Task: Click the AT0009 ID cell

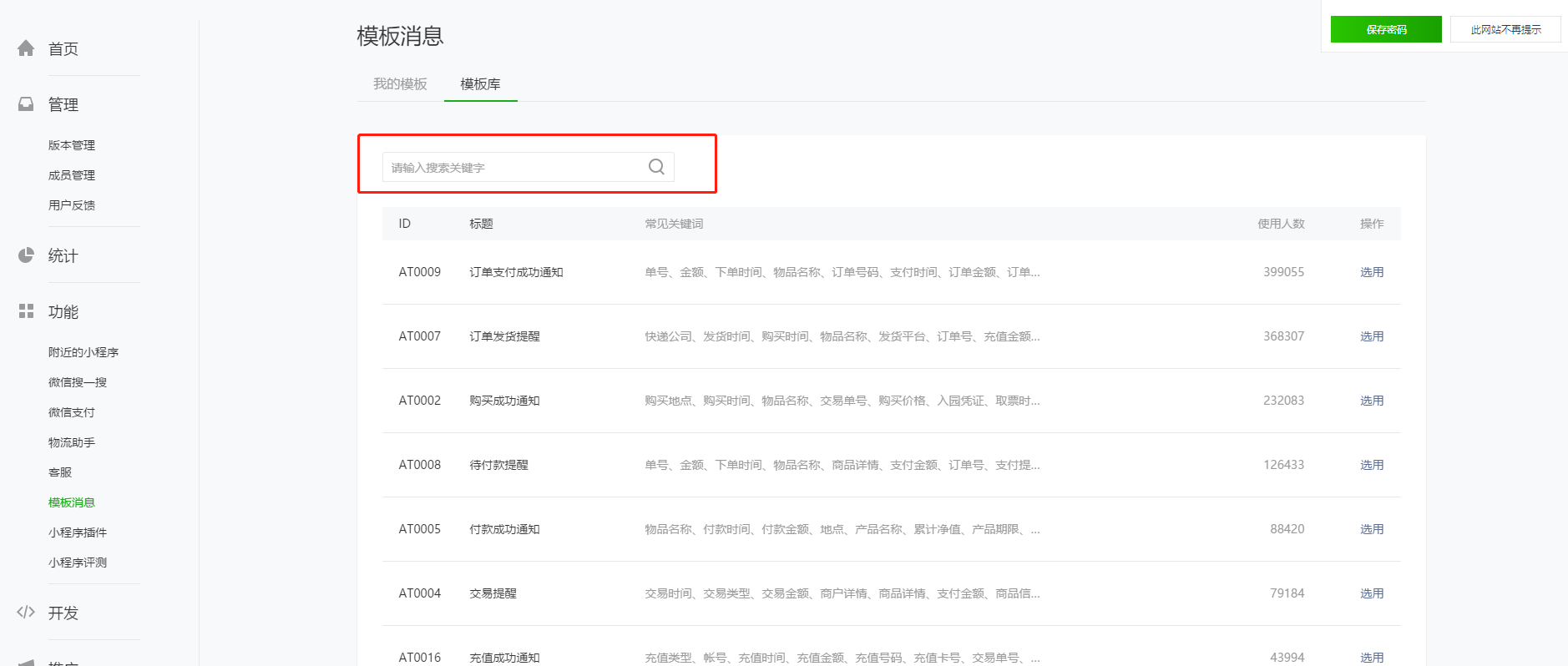Action: (419, 272)
